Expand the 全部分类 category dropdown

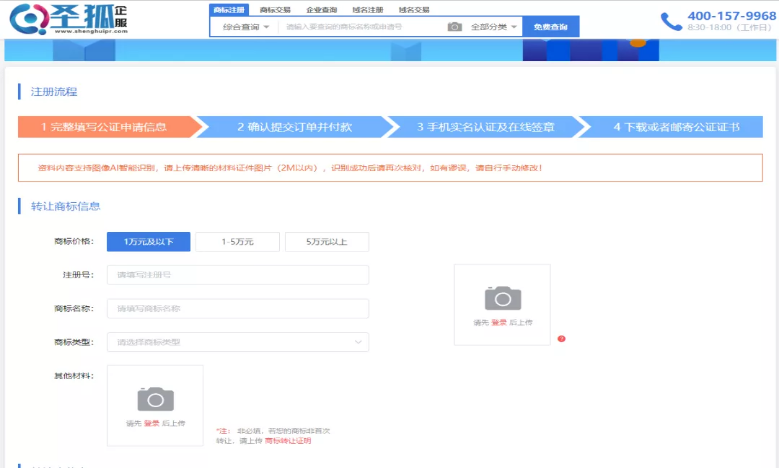tap(494, 27)
